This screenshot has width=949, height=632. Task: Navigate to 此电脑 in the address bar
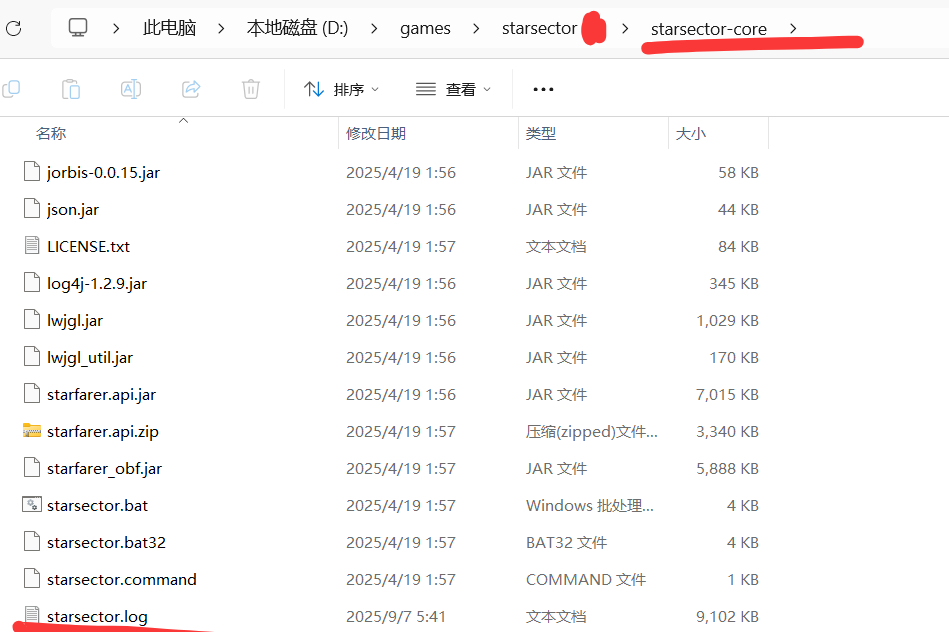click(x=169, y=28)
